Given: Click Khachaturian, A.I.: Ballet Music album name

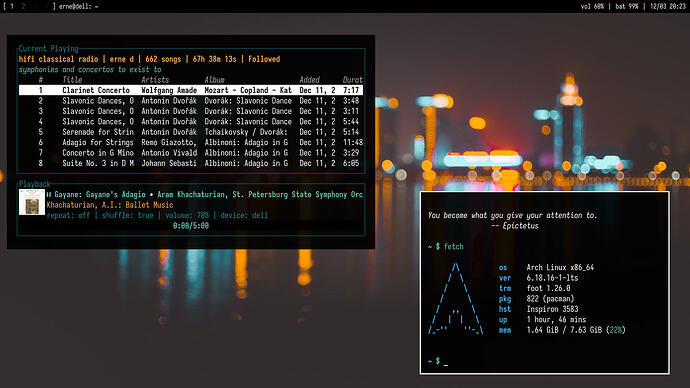Looking at the screenshot, I should 110,205.
